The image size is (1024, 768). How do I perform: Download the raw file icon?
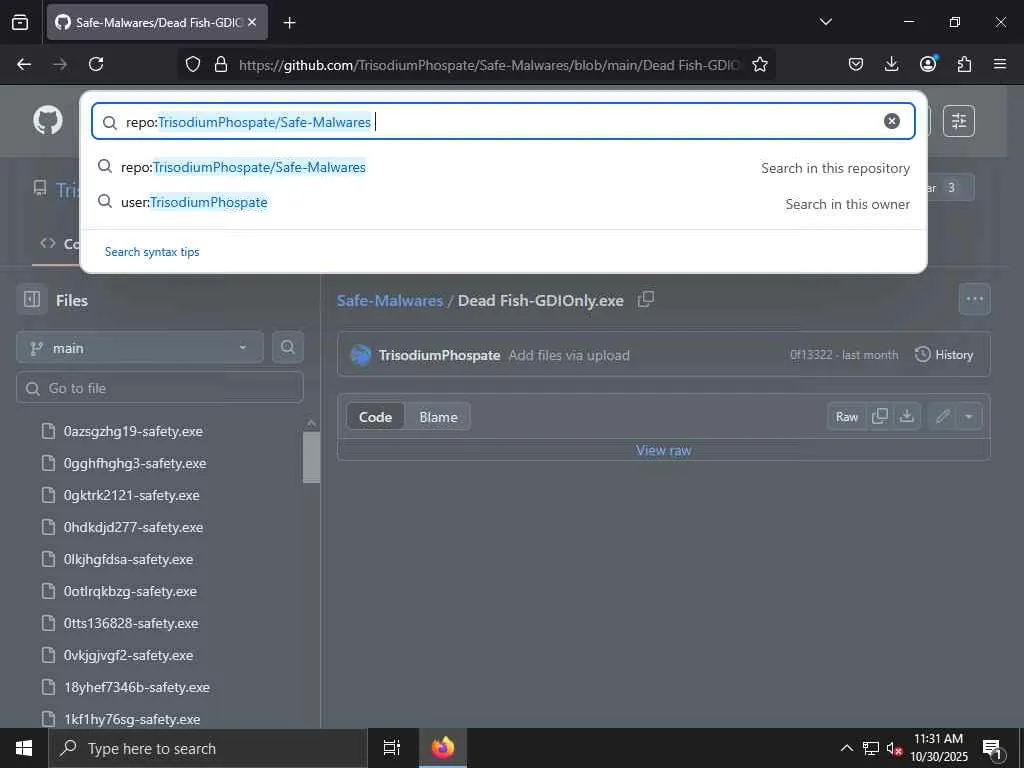[x=907, y=416]
